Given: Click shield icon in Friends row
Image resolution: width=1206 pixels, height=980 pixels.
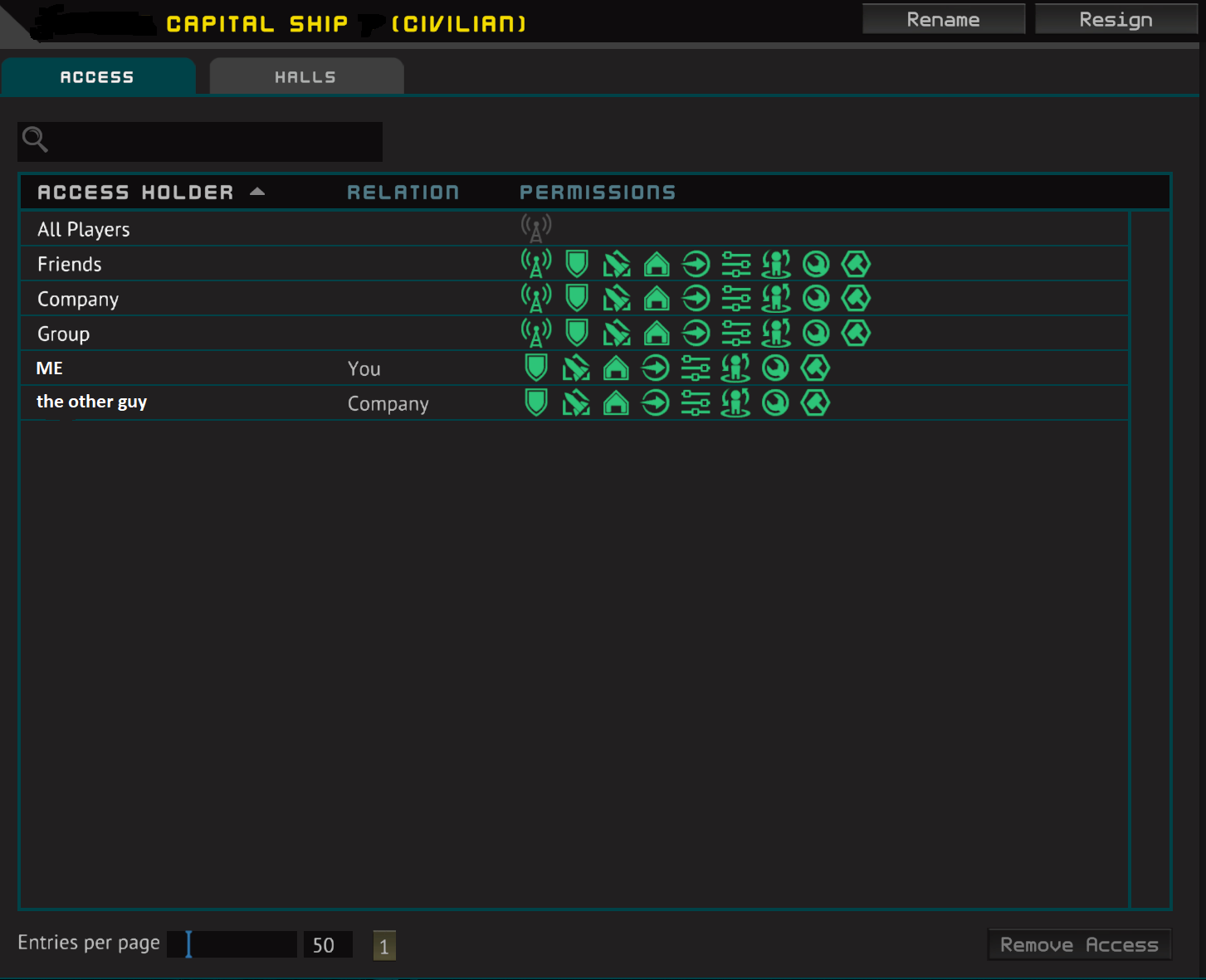Looking at the screenshot, I should tap(577, 264).
